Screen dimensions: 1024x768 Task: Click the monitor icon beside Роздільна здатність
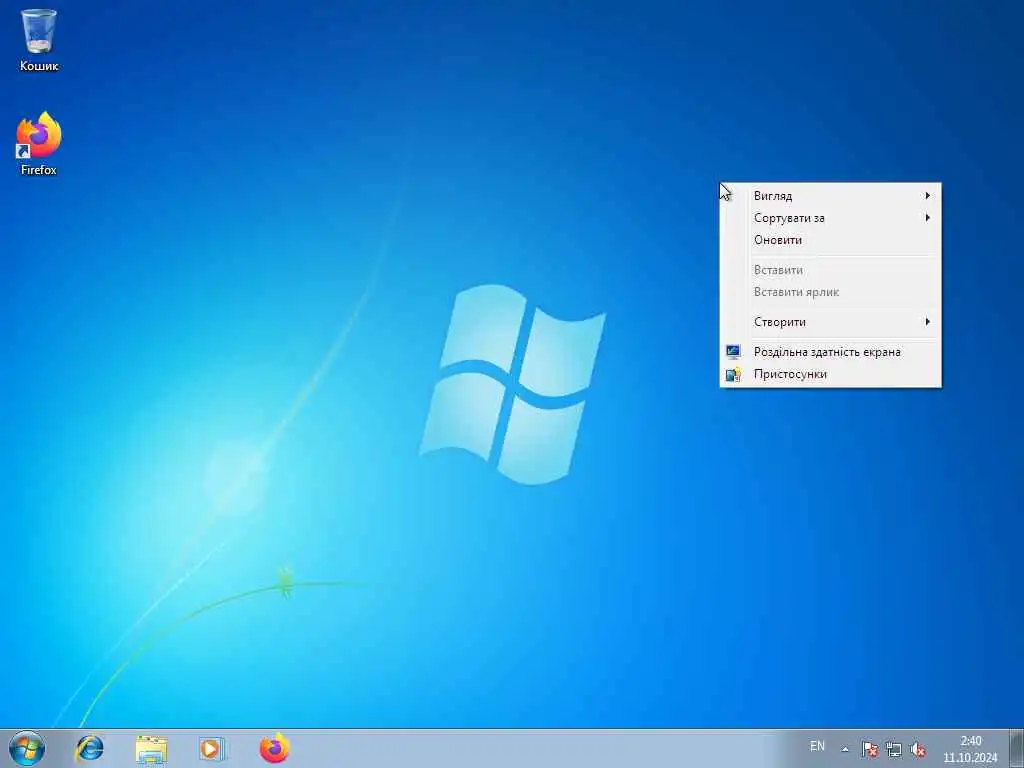click(x=733, y=352)
